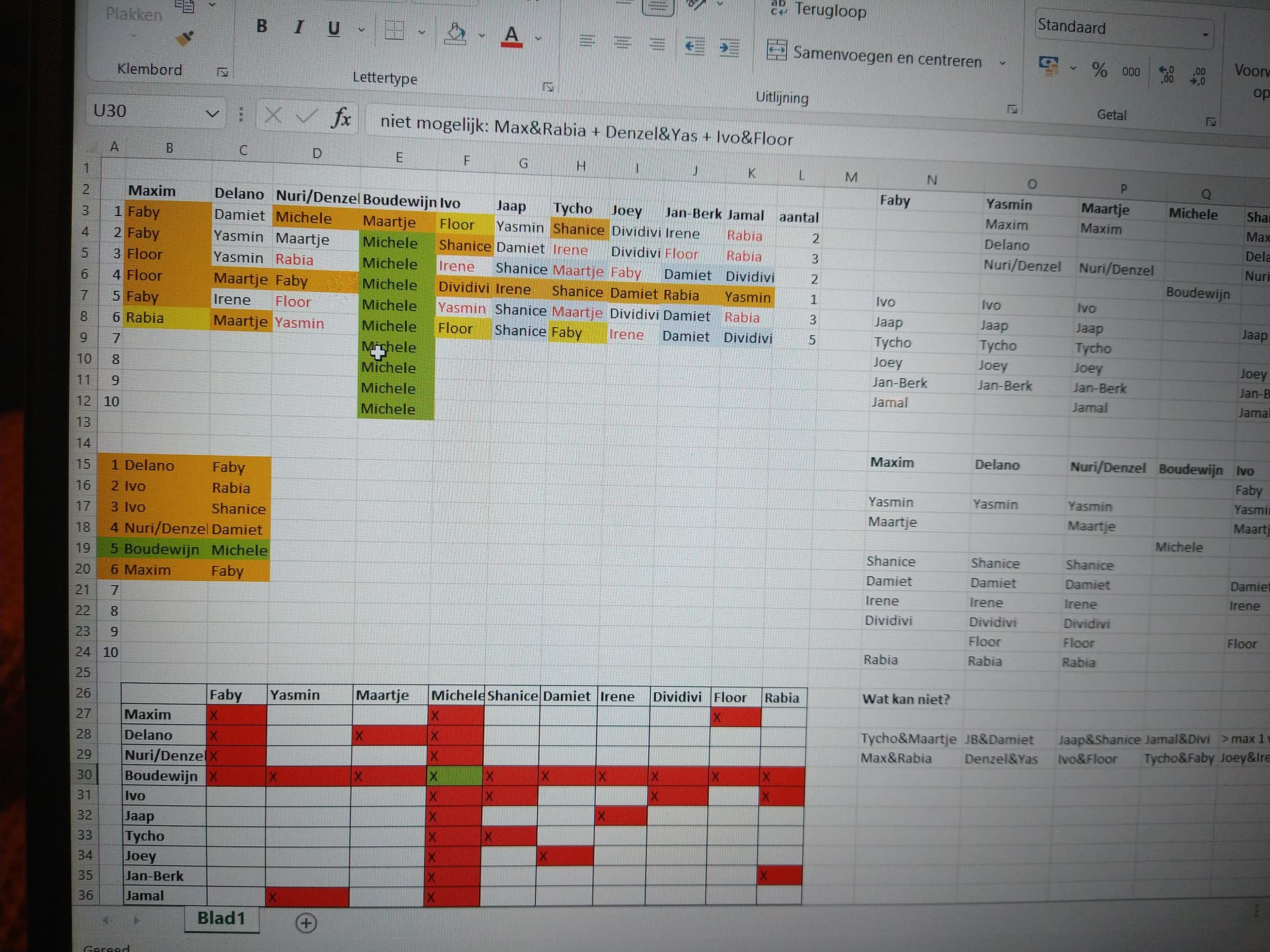1270x952 pixels.
Task: Select the Blad1 sheet tab
Action: 221,918
